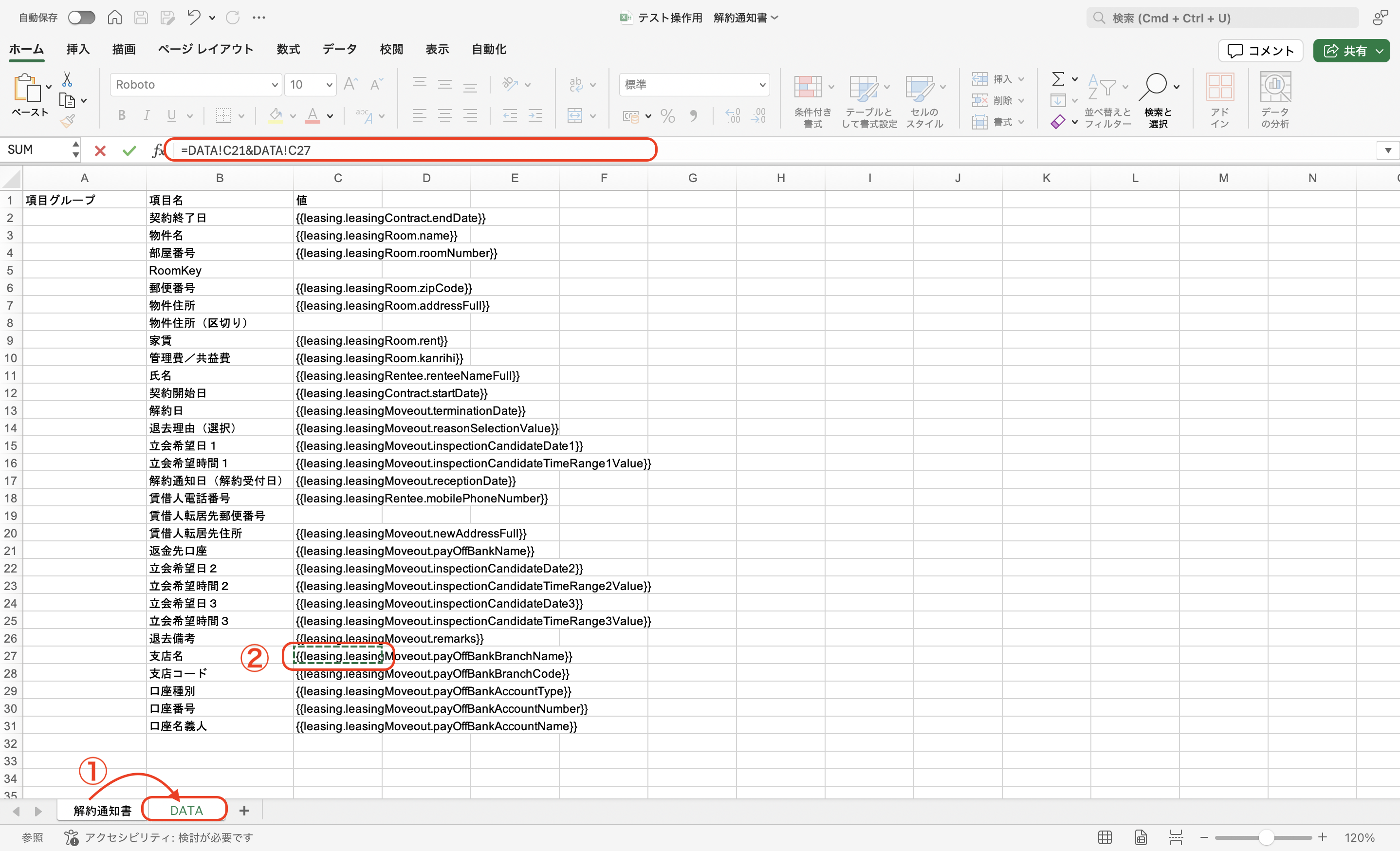Image resolution: width=1400 pixels, height=851 pixels.
Task: Click the decrease indent icon
Action: (x=510, y=115)
